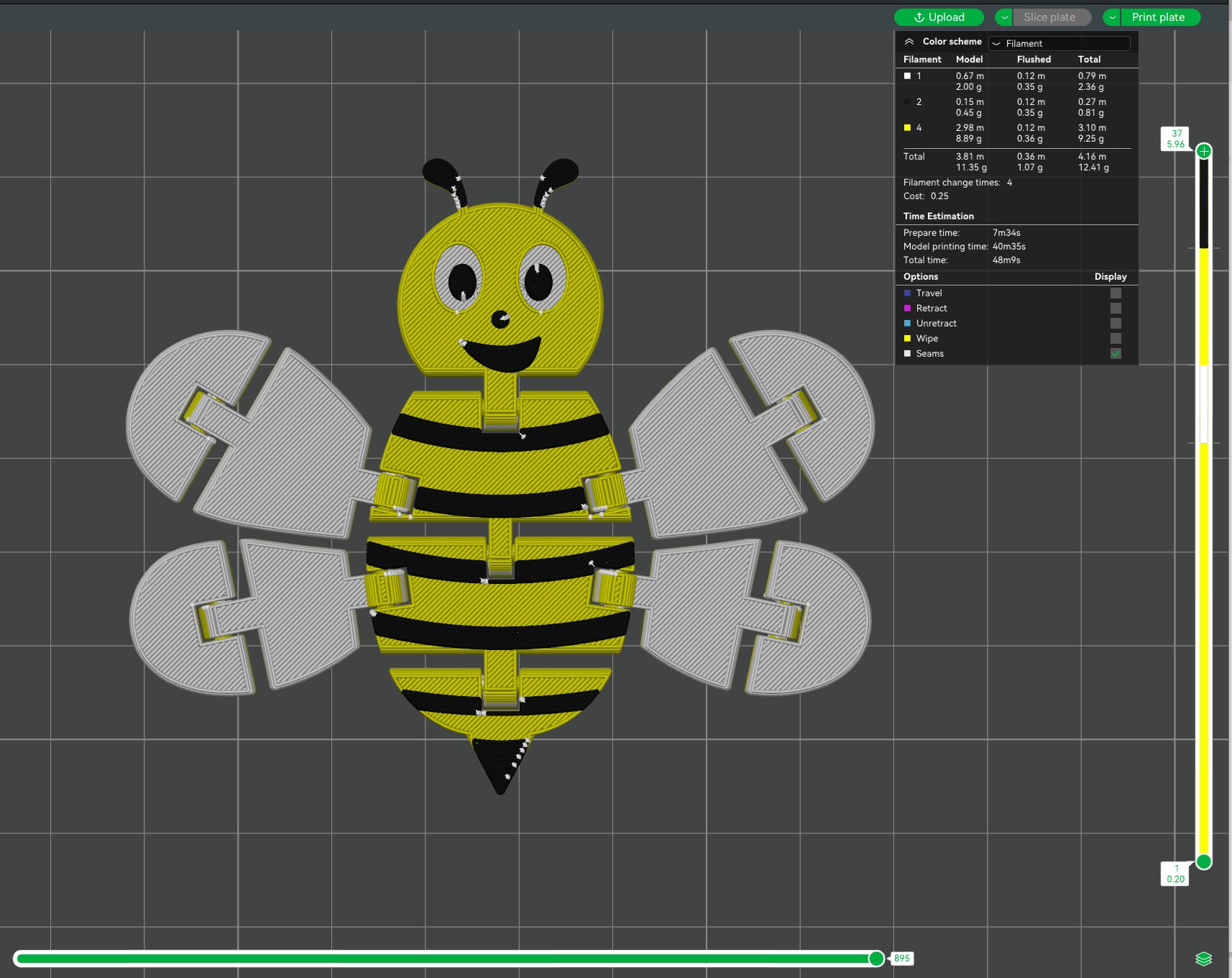Viewport: 1232px width, 978px height.
Task: Enable the Unretract display checkbox
Action: tap(1115, 323)
